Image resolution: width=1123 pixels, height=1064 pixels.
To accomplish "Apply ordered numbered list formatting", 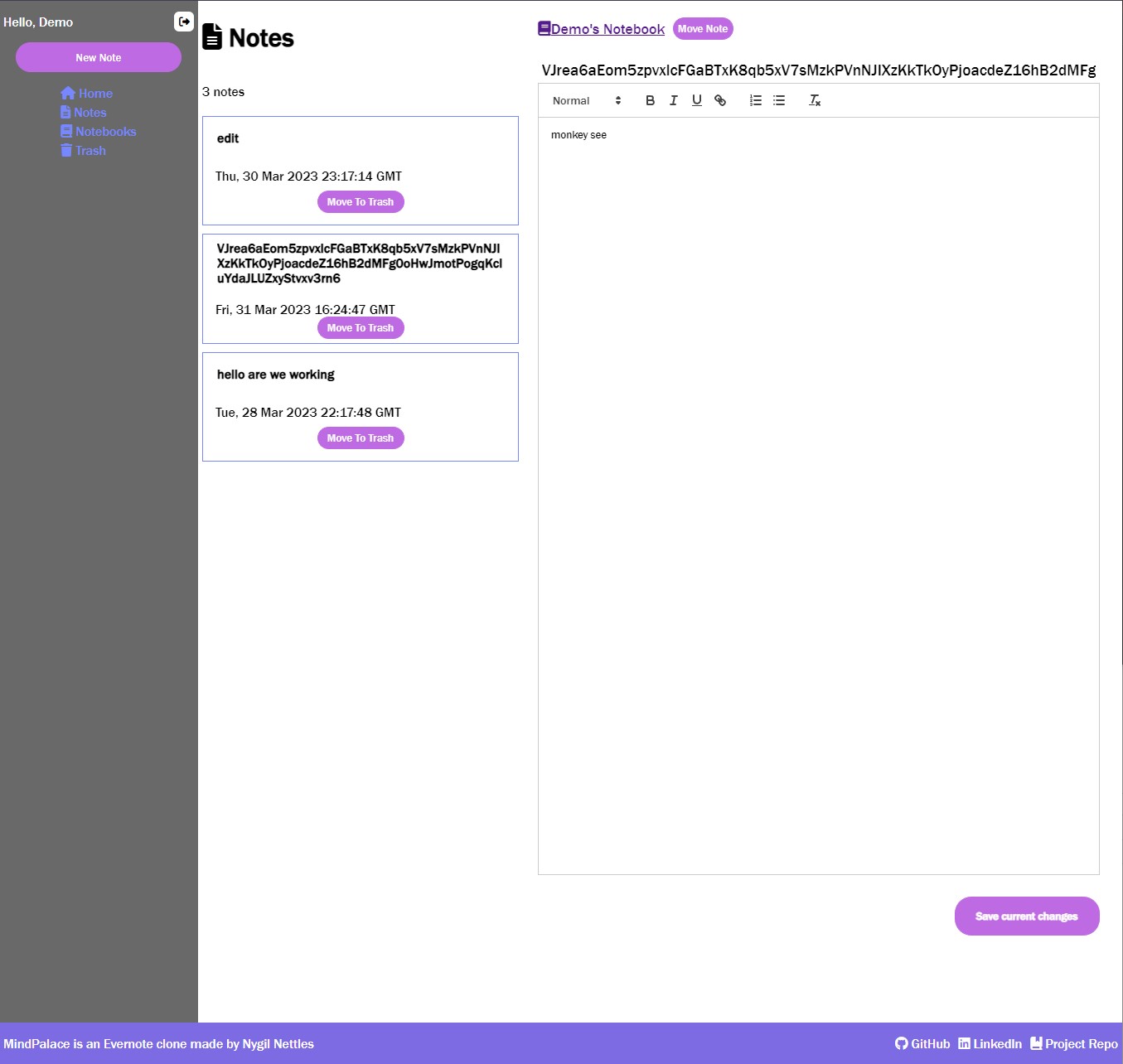I will (x=755, y=100).
